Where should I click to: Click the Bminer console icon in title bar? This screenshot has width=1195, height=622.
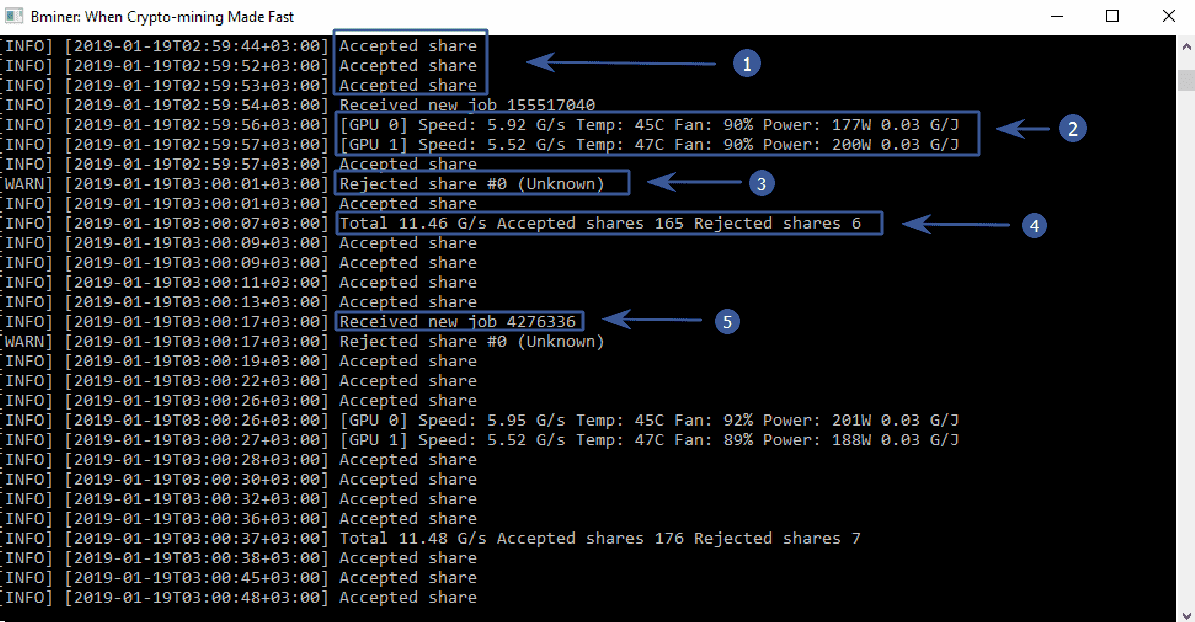(15, 17)
